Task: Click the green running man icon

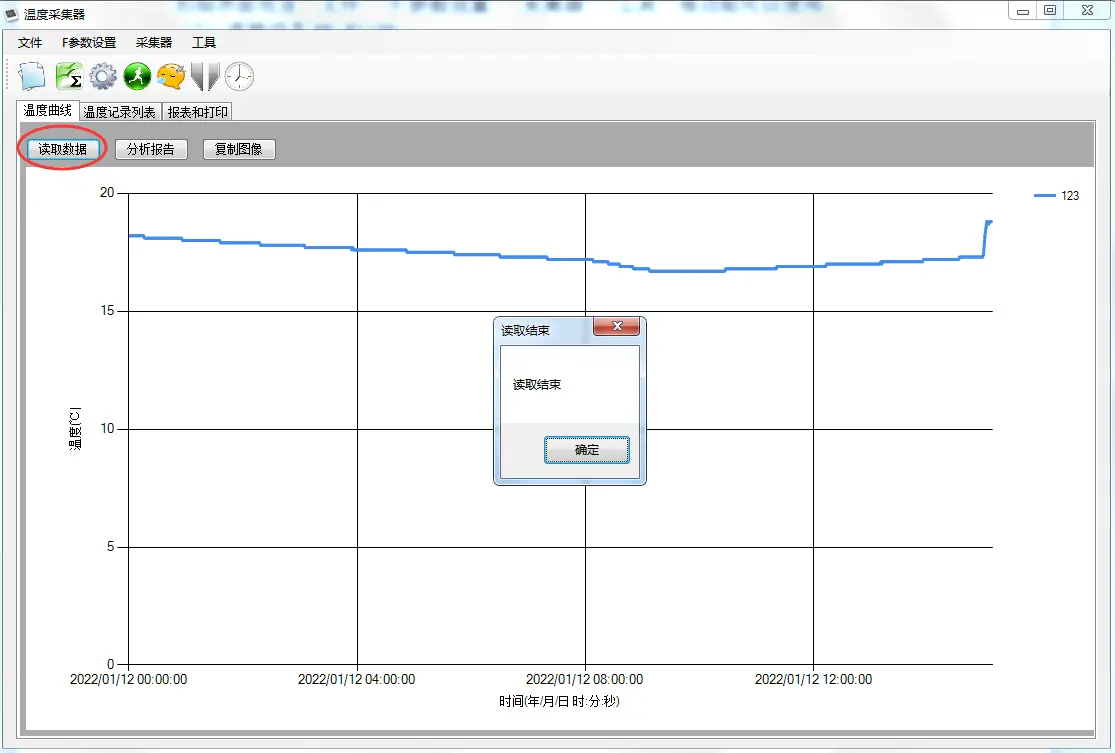Action: tap(137, 76)
